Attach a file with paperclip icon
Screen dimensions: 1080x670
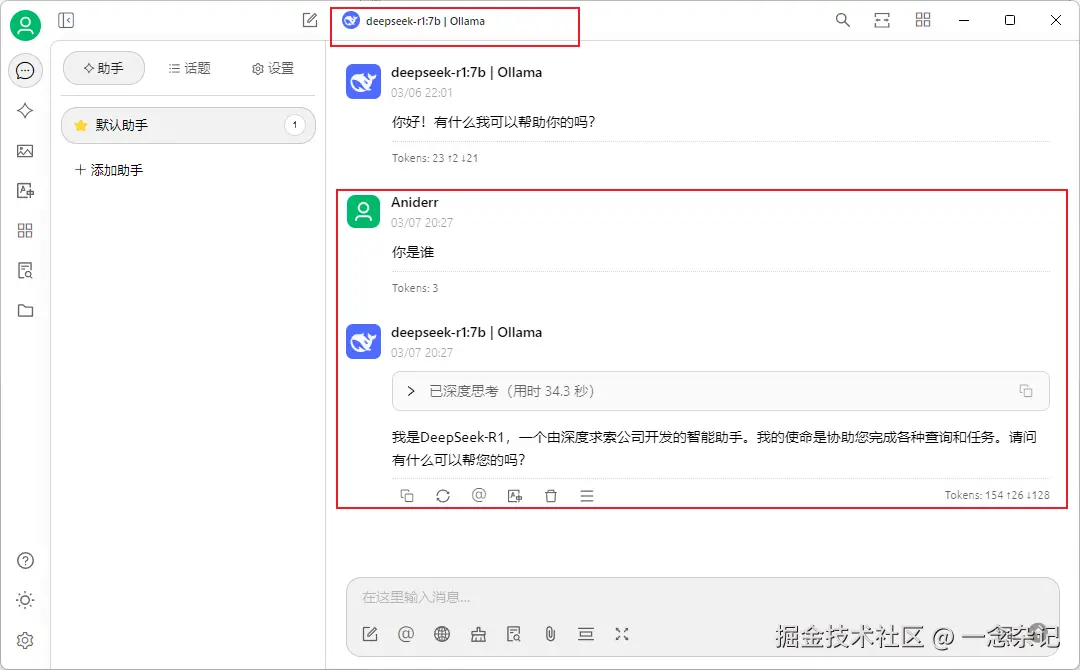click(550, 634)
